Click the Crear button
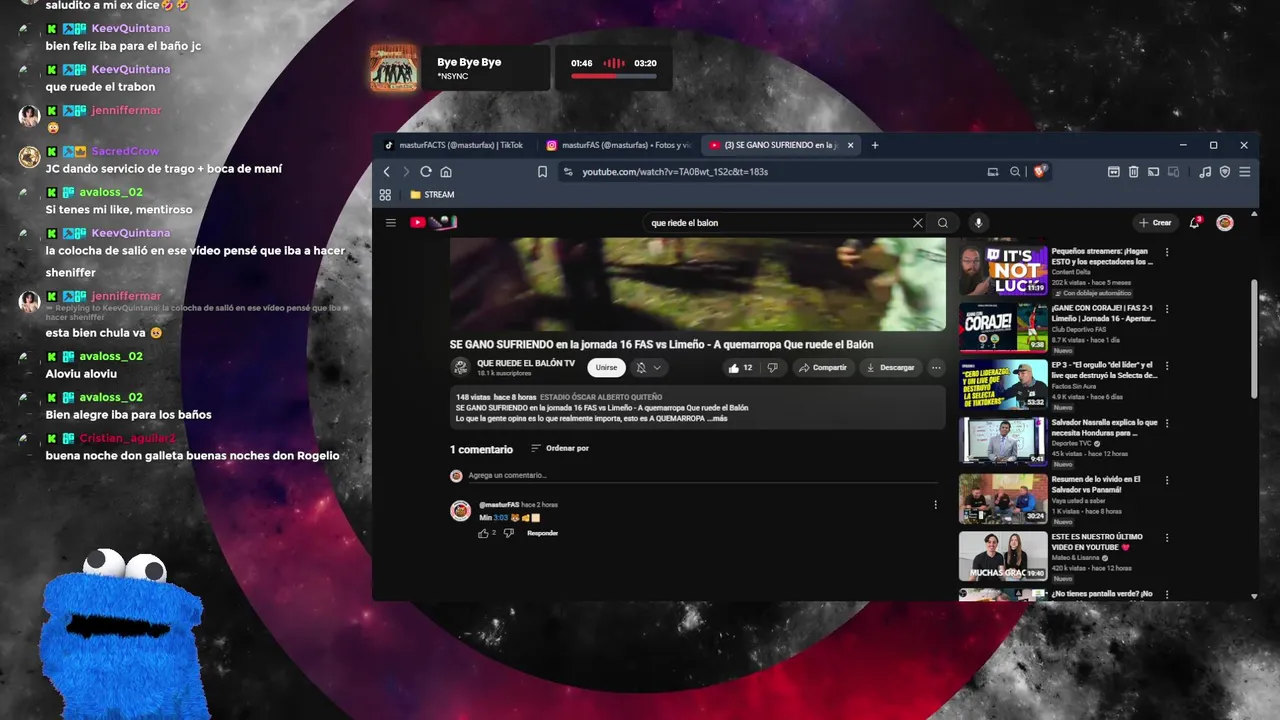Image resolution: width=1280 pixels, height=720 pixels. click(1154, 223)
